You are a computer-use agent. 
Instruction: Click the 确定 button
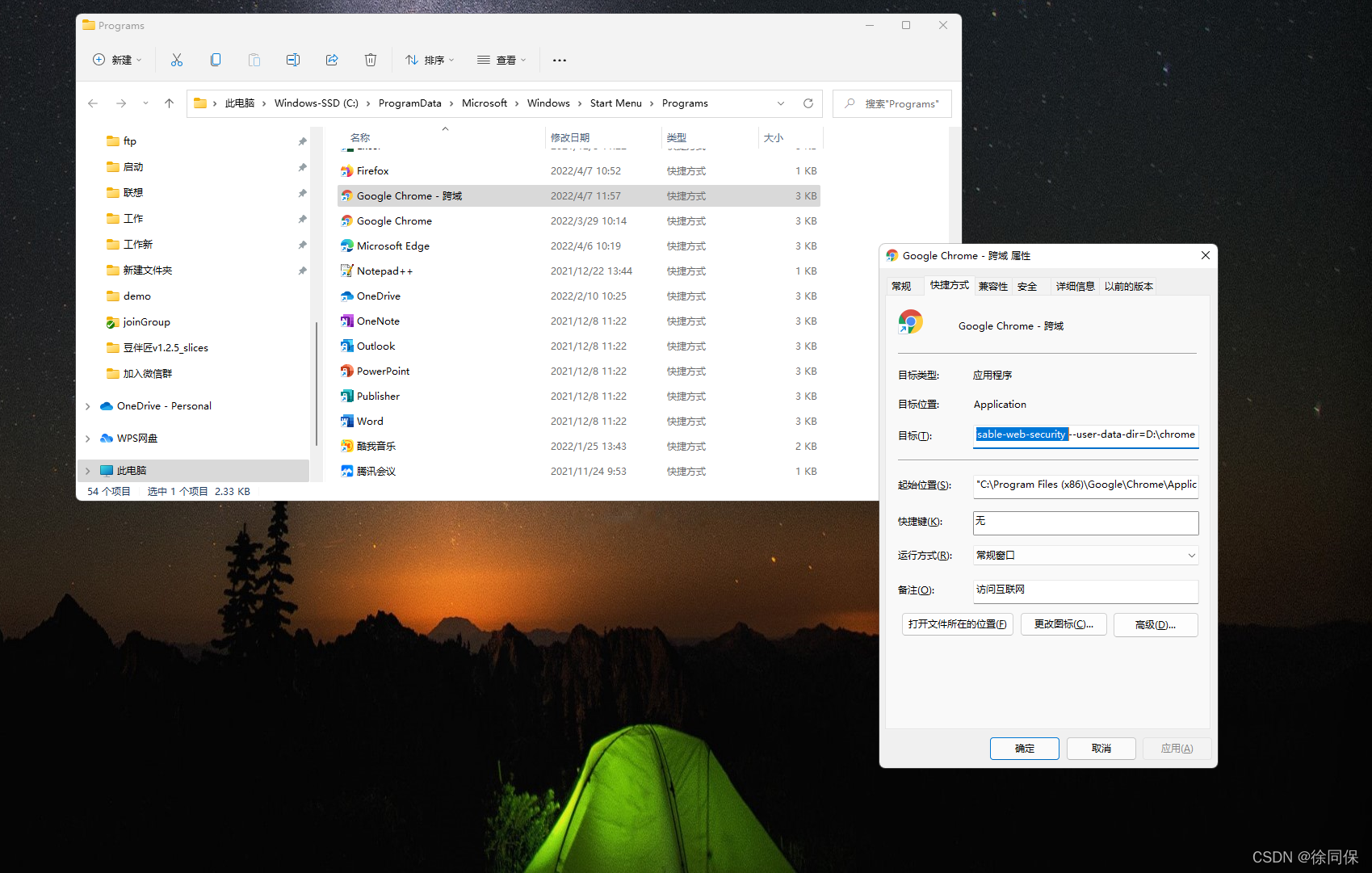pos(1024,749)
